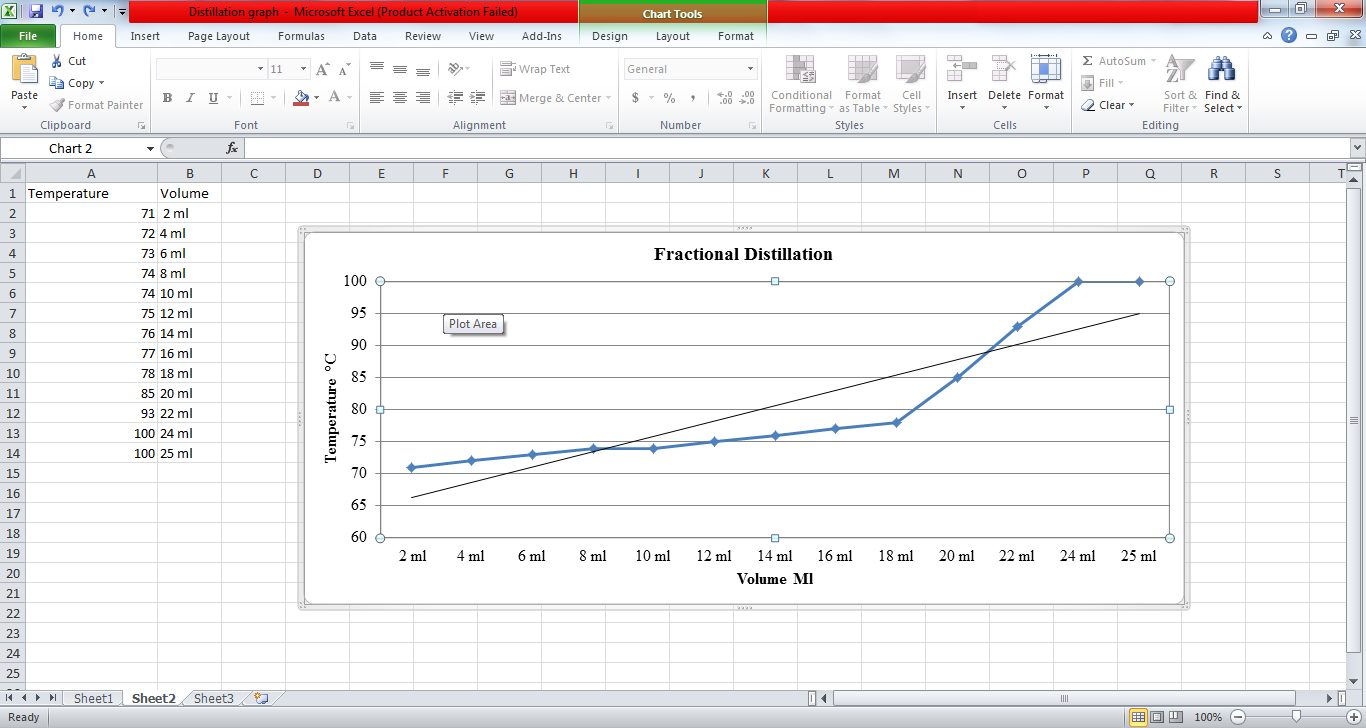Toggle Italic formatting button
The height and width of the screenshot is (728, 1366).
[x=190, y=98]
